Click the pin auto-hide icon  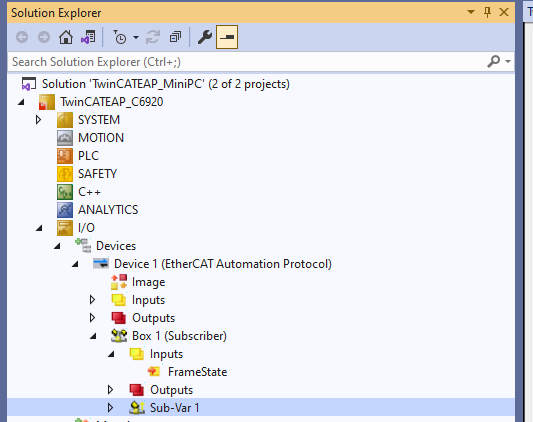[487, 13]
